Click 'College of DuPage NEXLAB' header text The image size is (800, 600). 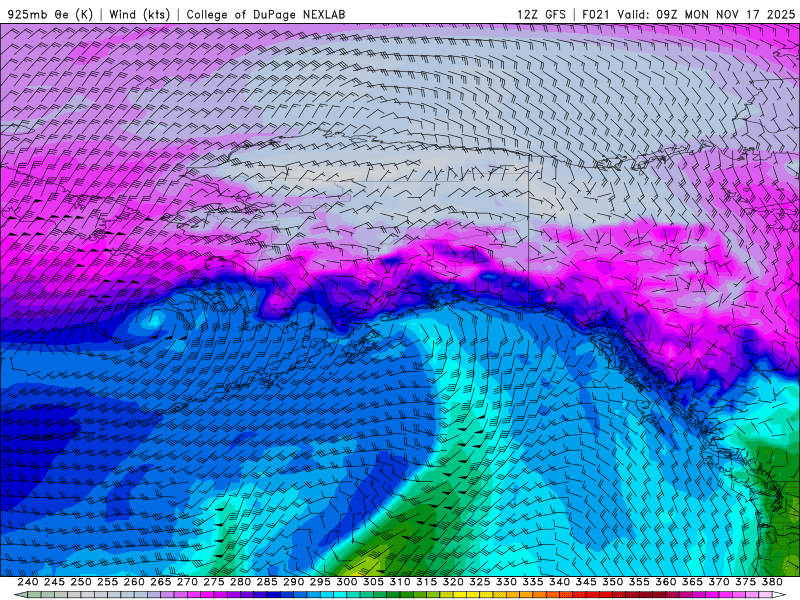(x=266, y=14)
